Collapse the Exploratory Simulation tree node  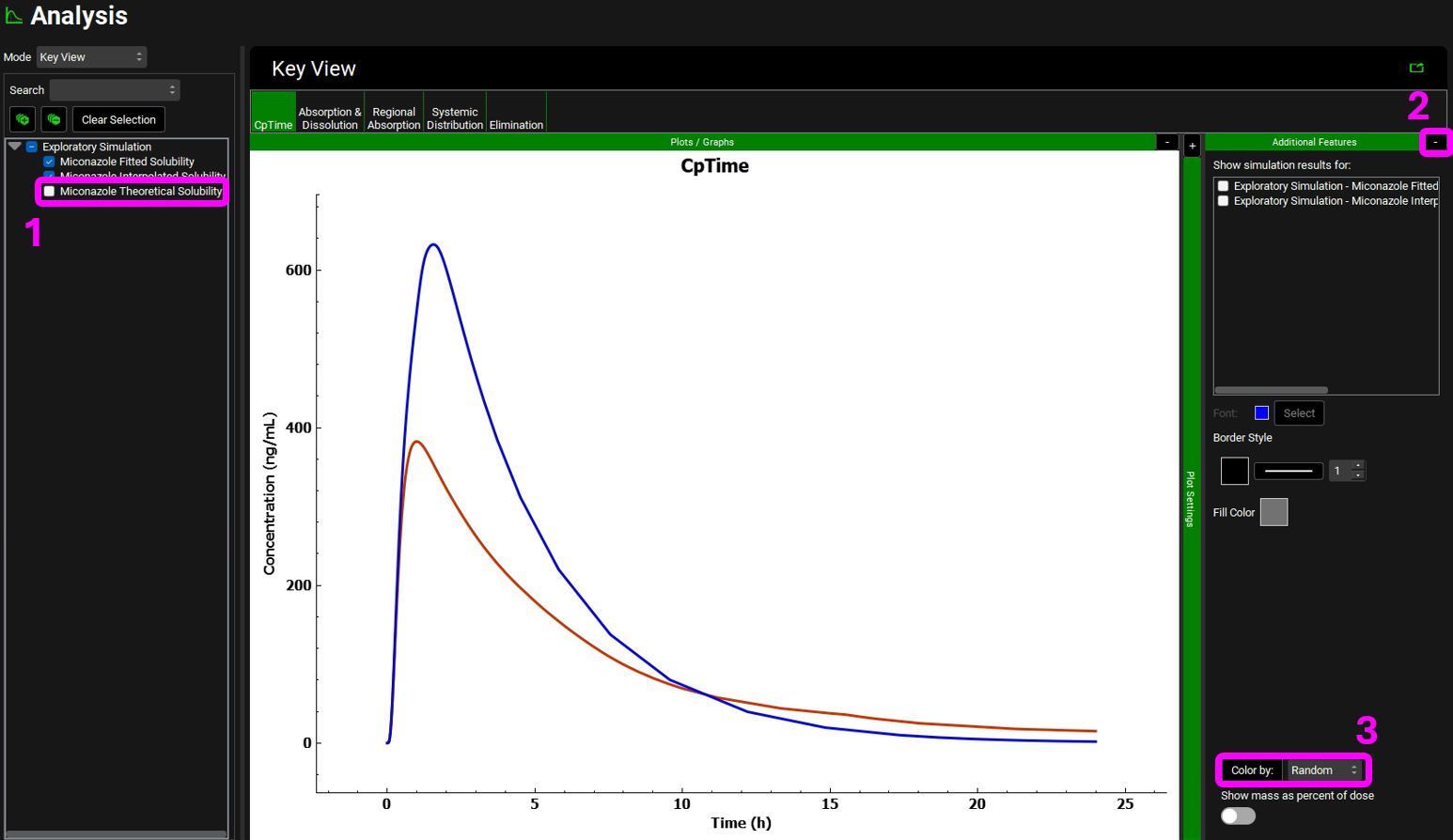coord(15,147)
